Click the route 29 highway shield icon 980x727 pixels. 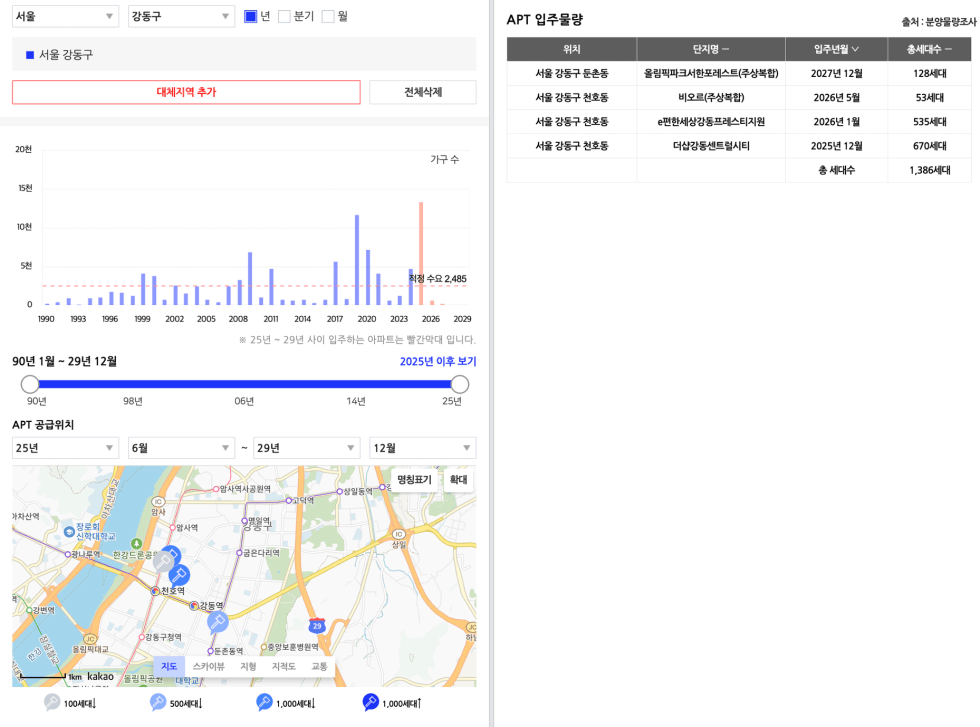[x=317, y=625]
